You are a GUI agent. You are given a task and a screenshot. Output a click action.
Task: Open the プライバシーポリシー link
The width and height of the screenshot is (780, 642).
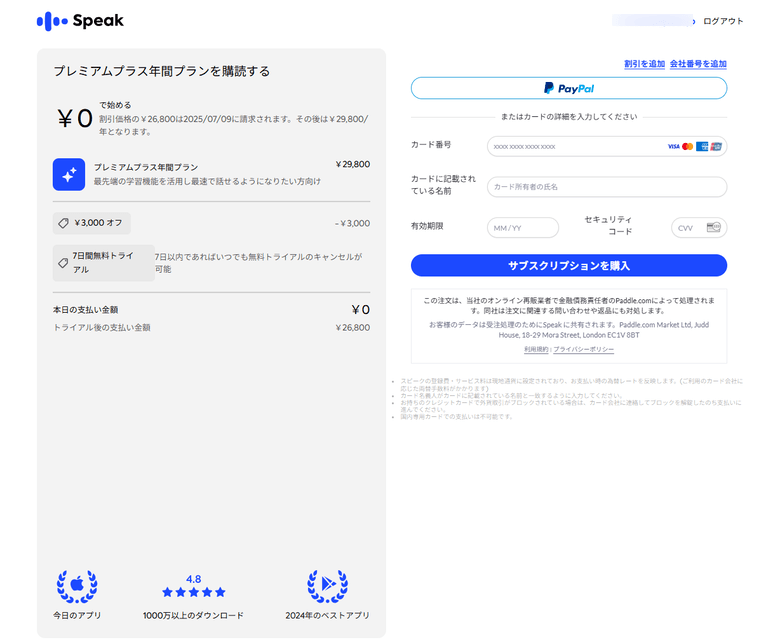[584, 350]
